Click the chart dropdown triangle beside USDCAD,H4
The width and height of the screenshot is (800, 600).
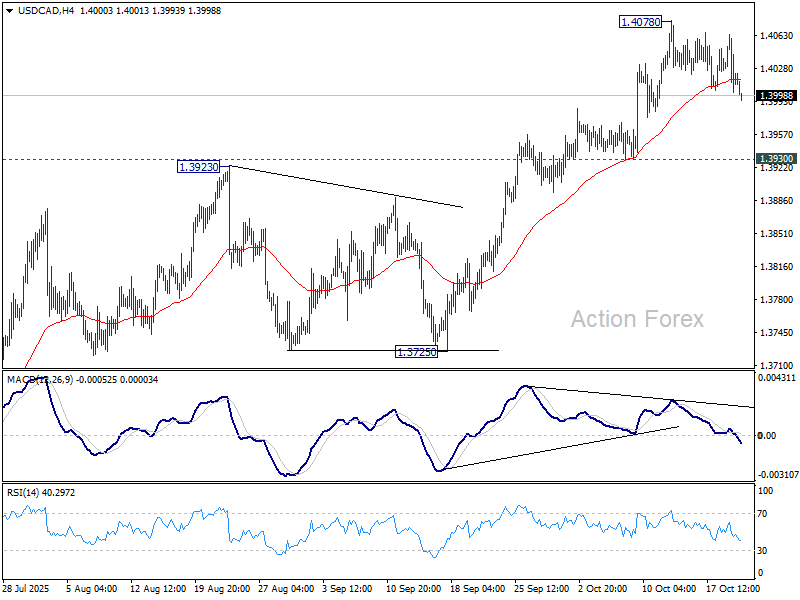pos(10,11)
